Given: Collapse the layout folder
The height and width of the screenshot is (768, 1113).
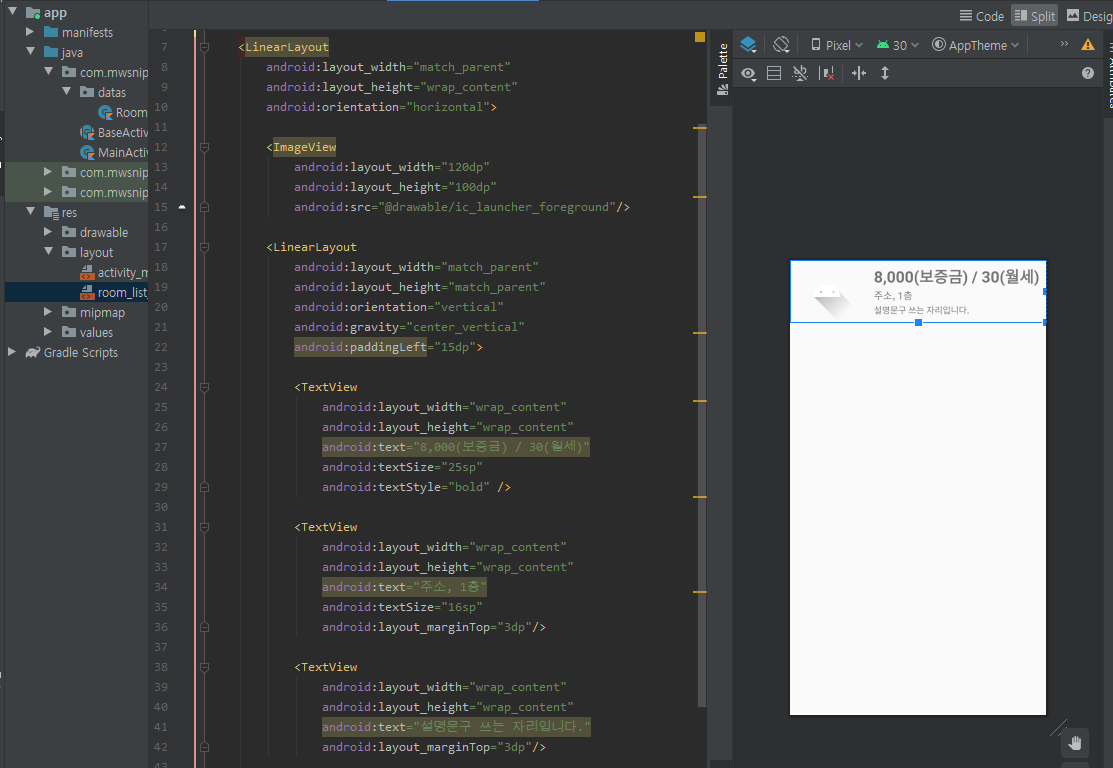Looking at the screenshot, I should (49, 251).
